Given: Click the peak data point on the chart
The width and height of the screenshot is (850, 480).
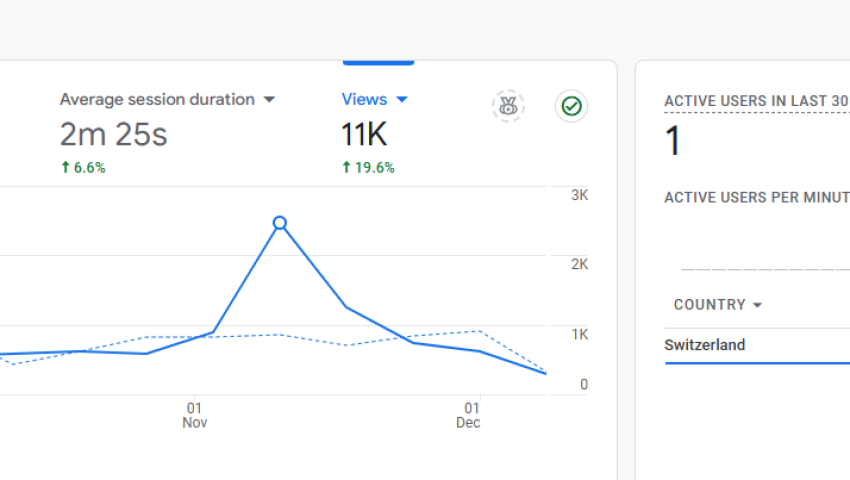Looking at the screenshot, I should tap(280, 223).
